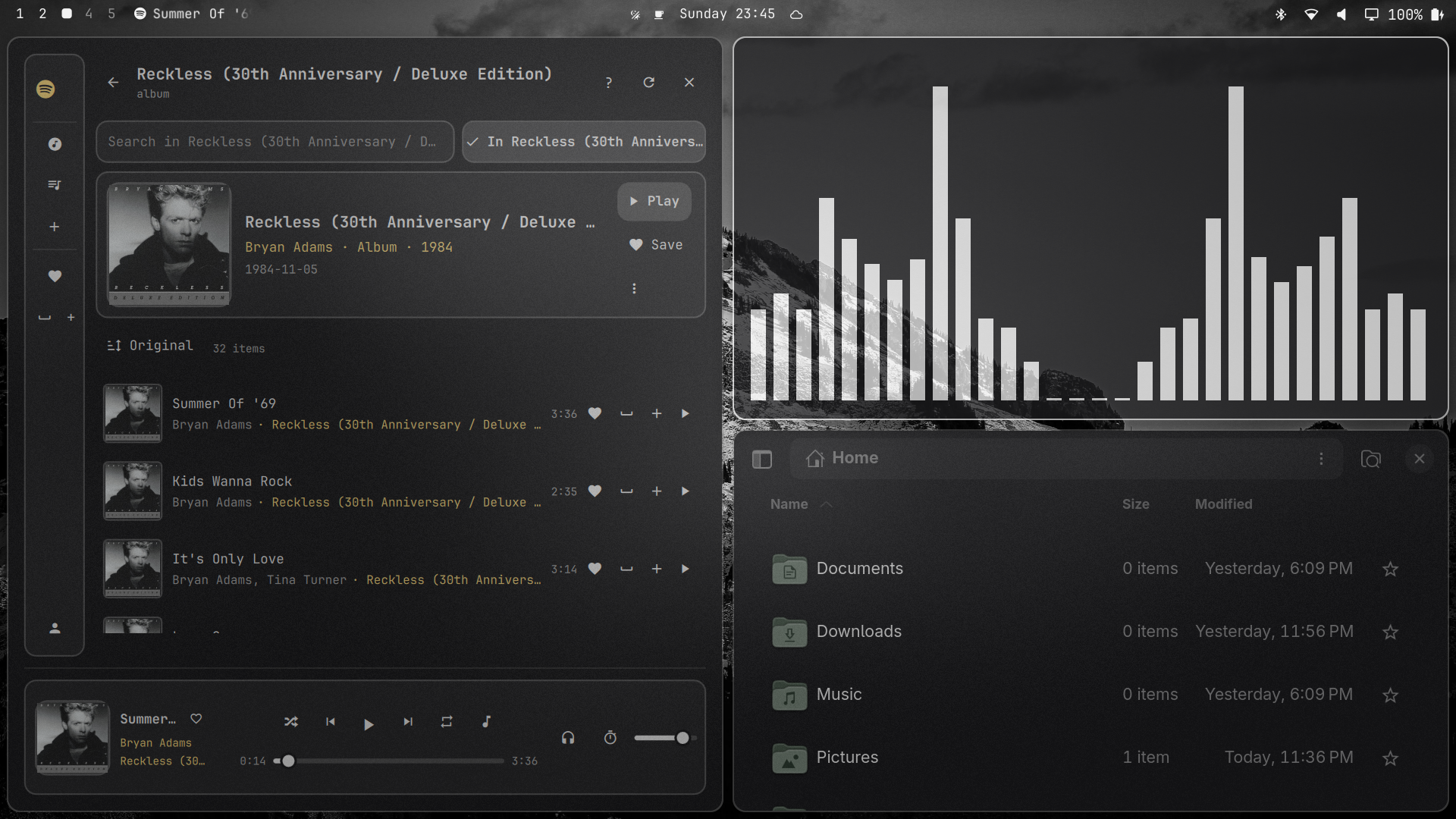Add Summer Of '69 to playlist
The image size is (1456, 819).
(x=657, y=414)
